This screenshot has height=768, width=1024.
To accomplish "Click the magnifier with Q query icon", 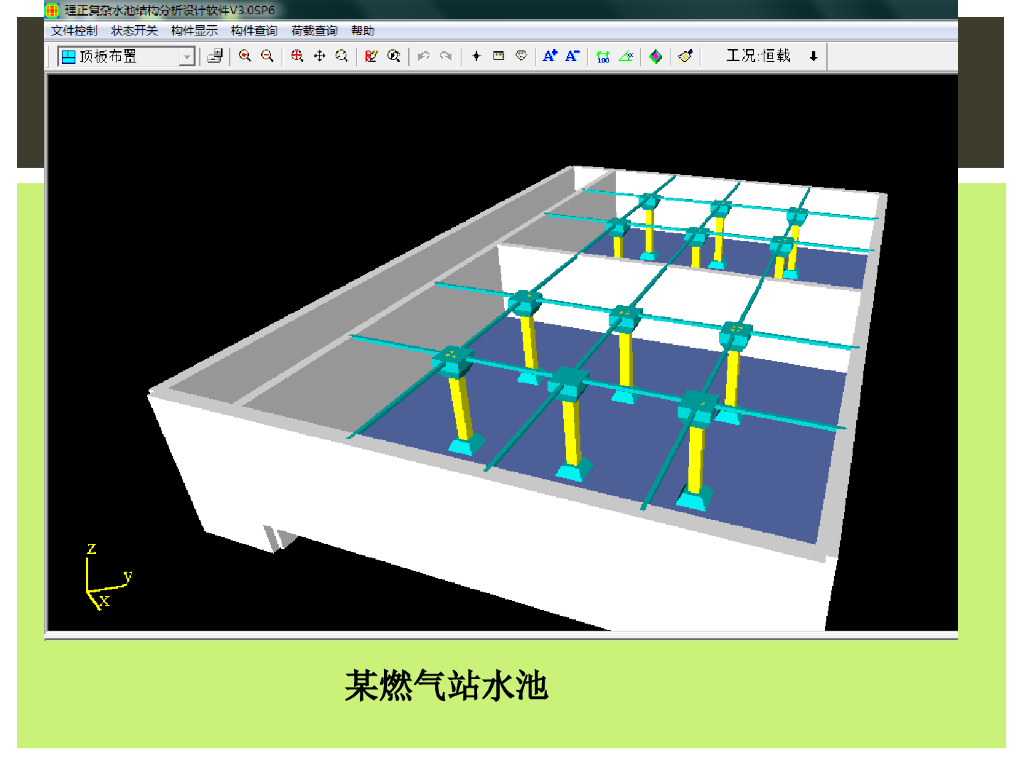I will (x=393, y=56).
